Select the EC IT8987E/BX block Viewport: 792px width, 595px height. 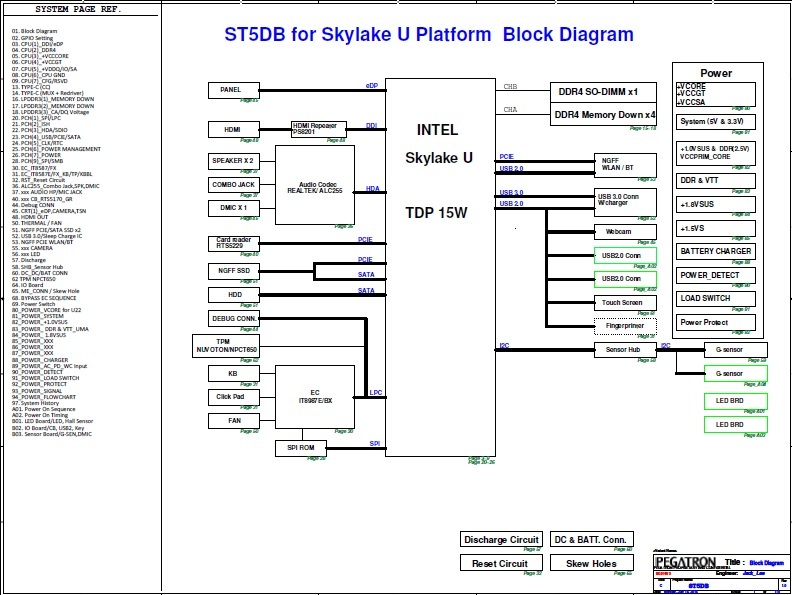pyautogui.click(x=315, y=397)
